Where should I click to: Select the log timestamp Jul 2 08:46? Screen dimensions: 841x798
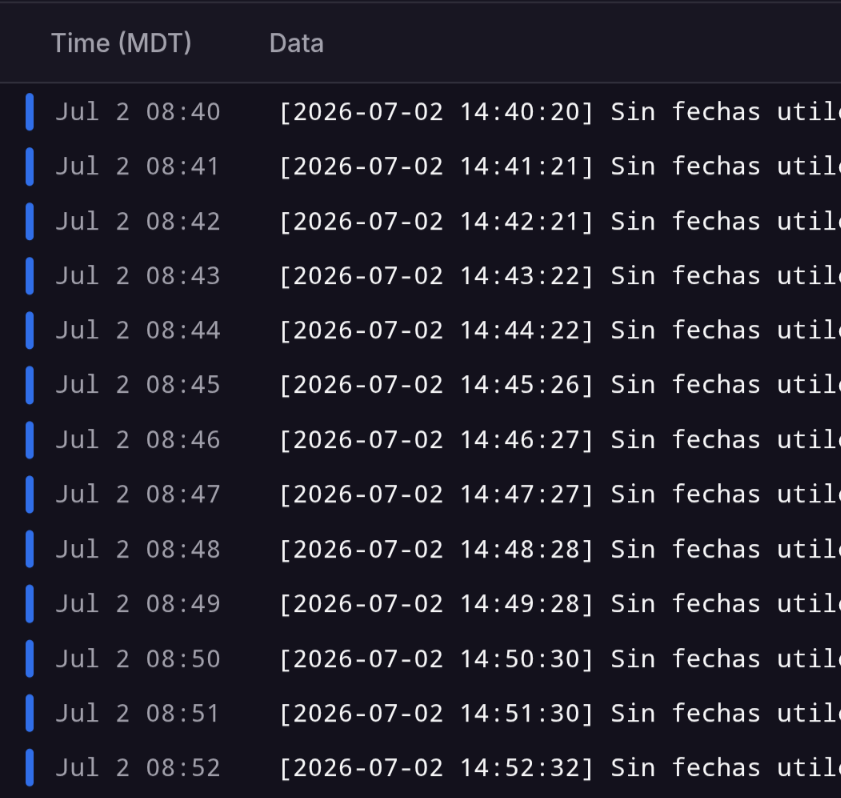click(x=138, y=440)
